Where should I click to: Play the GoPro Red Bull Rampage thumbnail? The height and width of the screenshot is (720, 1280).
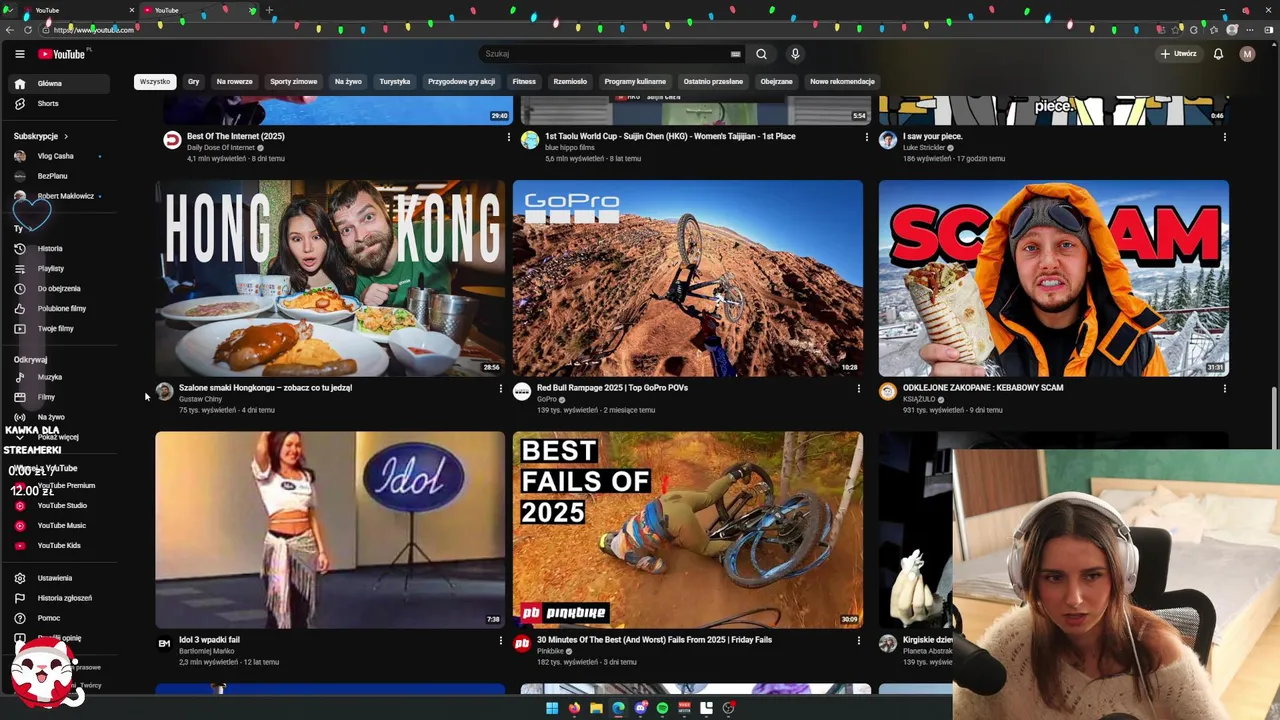pos(688,278)
